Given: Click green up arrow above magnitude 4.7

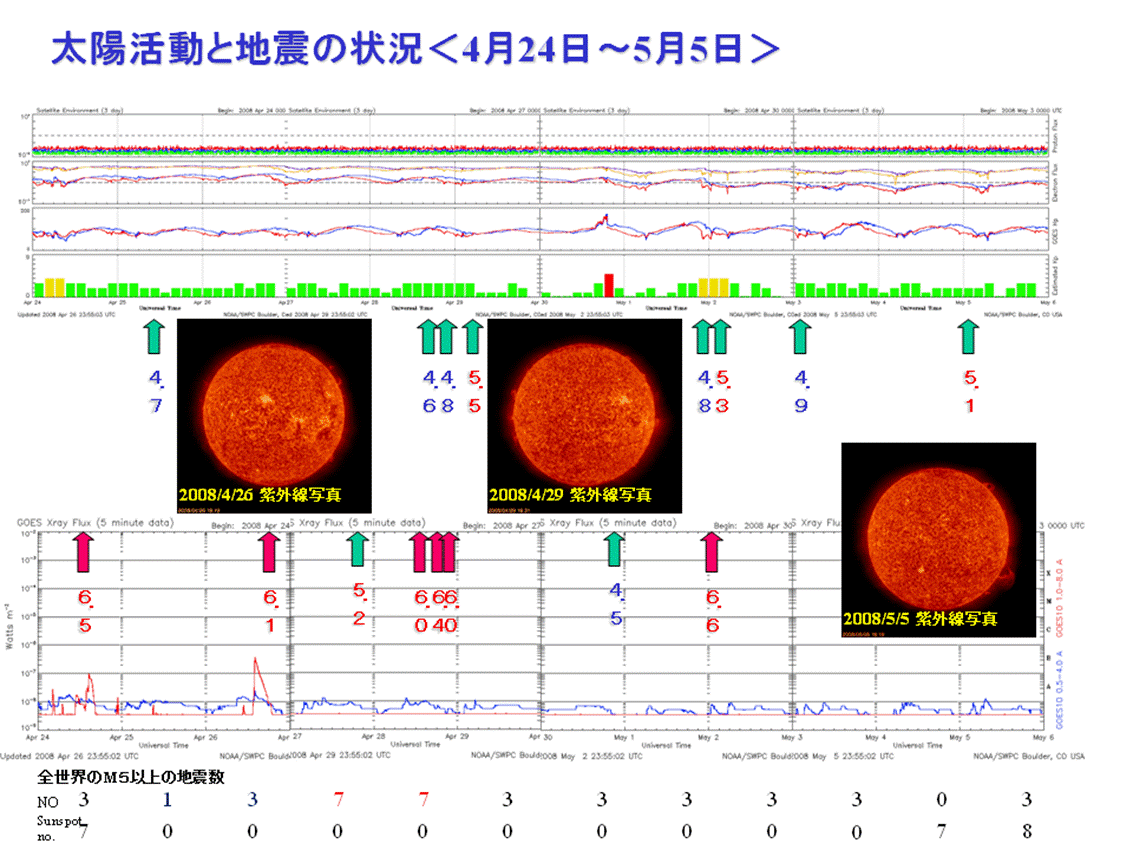Looking at the screenshot, I should click(154, 337).
